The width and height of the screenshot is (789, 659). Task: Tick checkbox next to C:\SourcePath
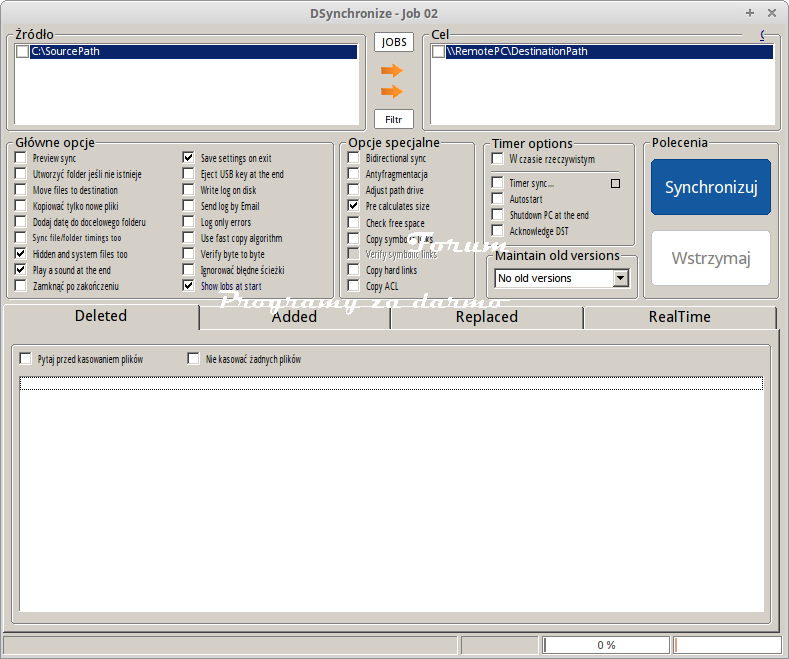coord(23,52)
